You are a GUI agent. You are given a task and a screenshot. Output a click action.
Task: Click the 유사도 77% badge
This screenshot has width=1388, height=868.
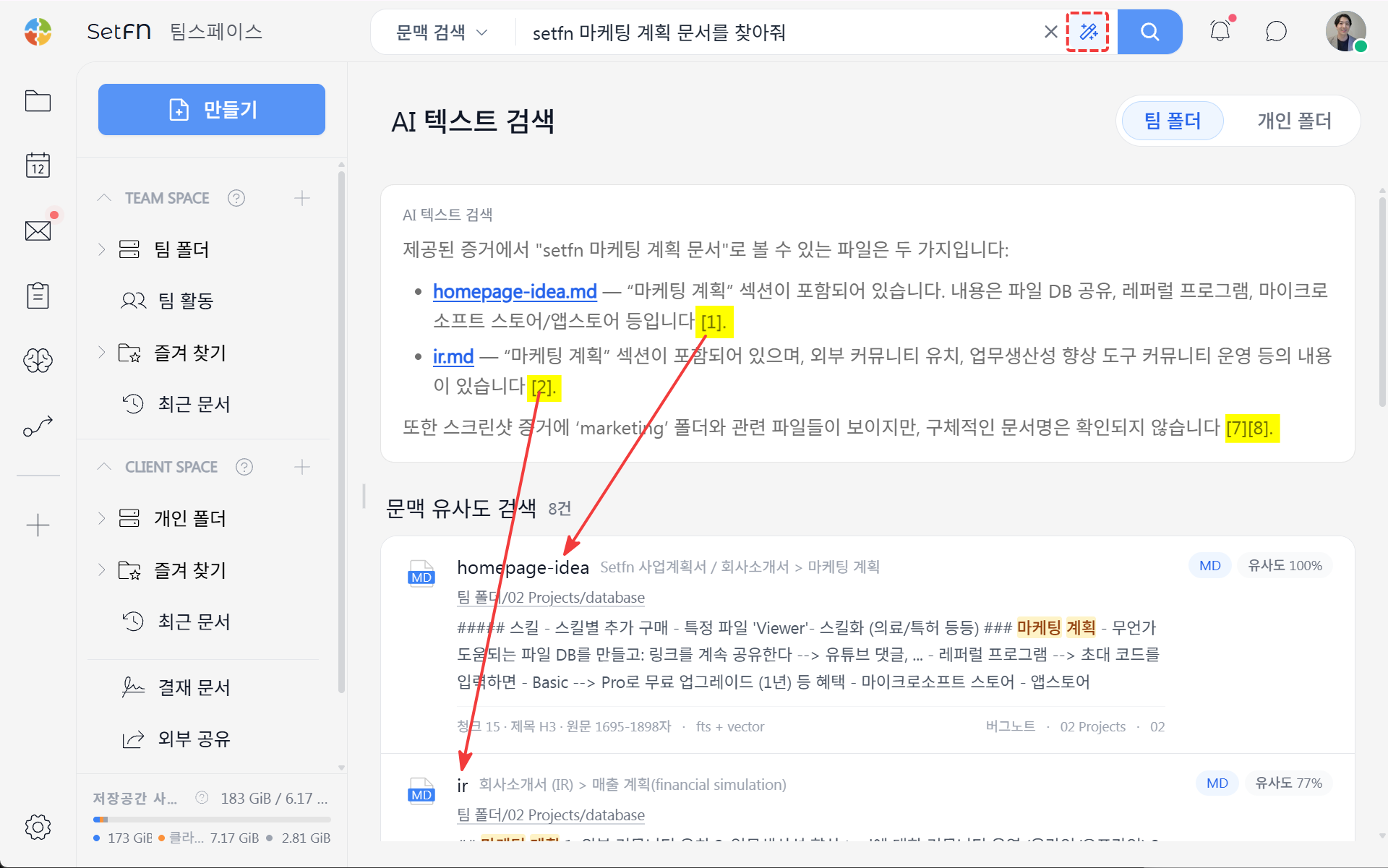(x=1288, y=783)
